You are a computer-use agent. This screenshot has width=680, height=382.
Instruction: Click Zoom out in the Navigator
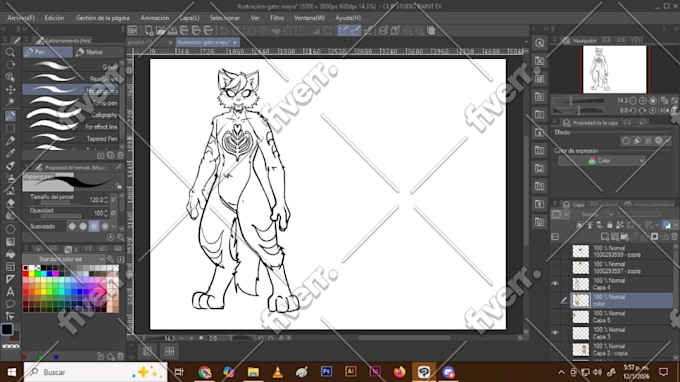coord(633,101)
